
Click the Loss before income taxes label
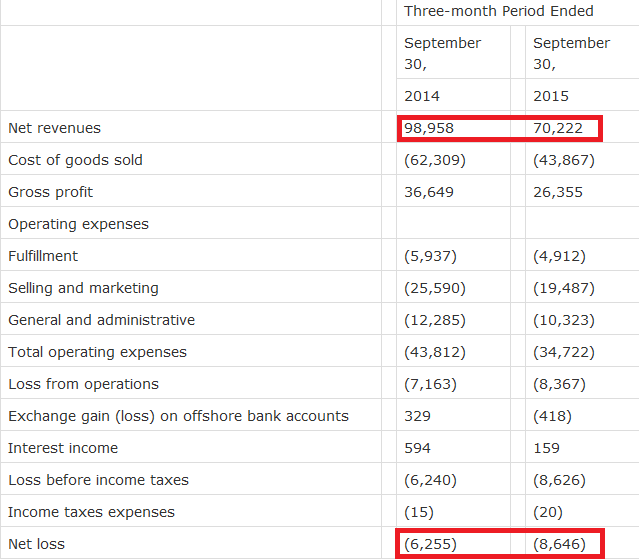98,480
